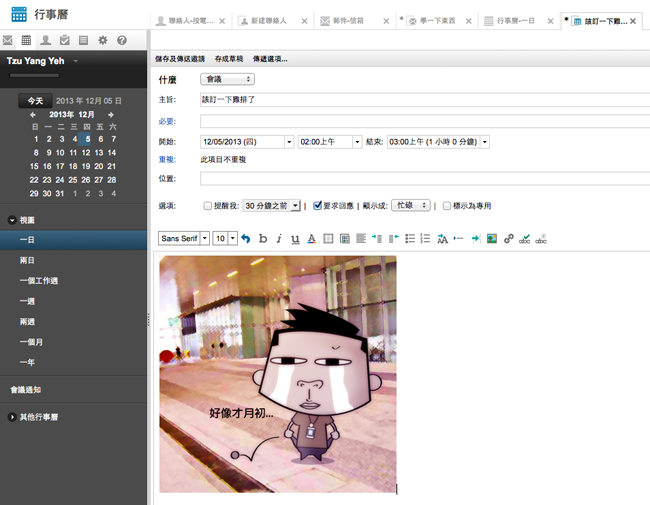650x505 pixels.
Task: Open Help via the question mark icon
Action: tap(121, 40)
